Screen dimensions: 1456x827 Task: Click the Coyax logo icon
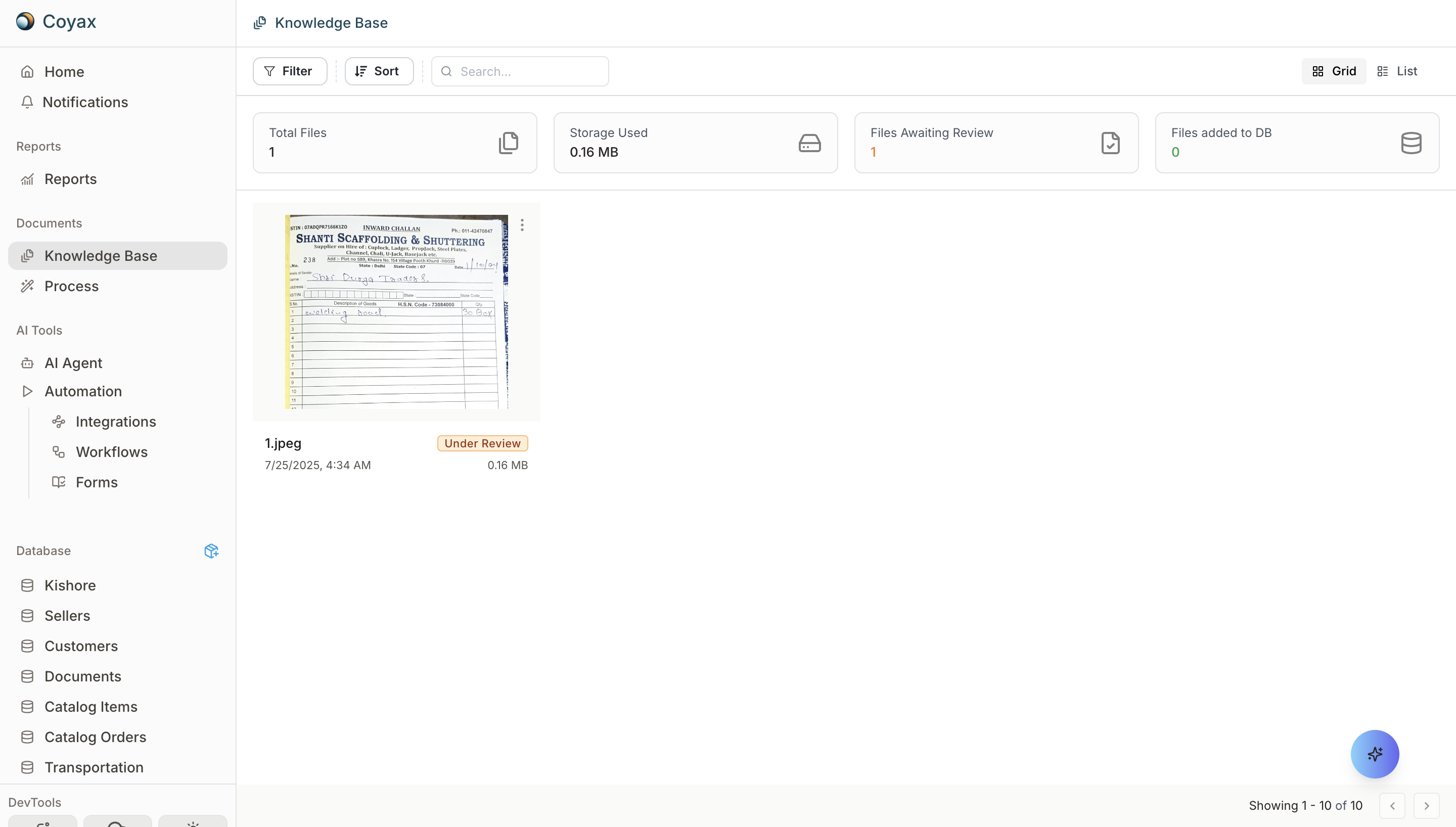25,22
